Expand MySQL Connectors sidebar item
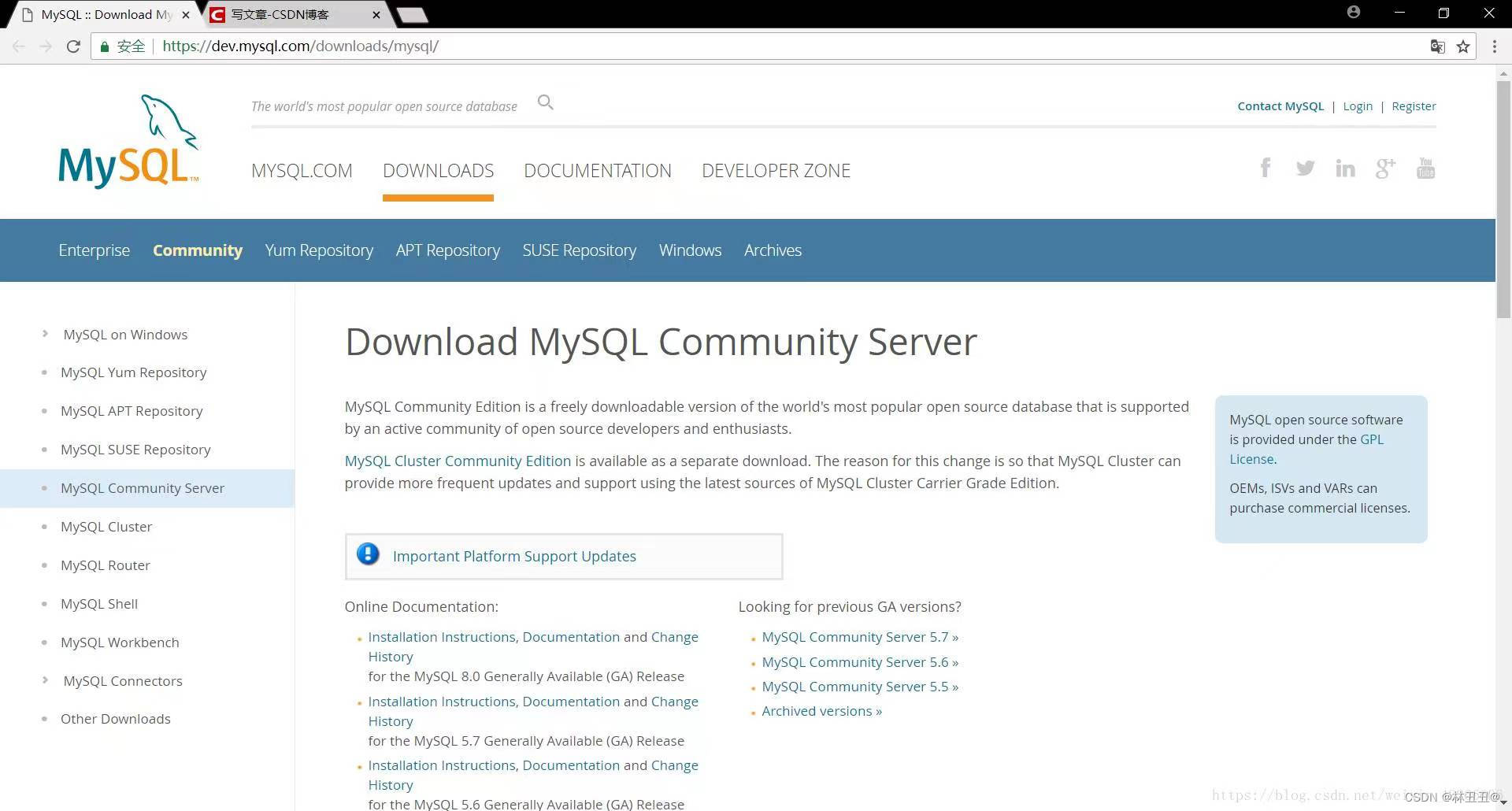Viewport: 1512px width, 811px height. click(x=46, y=680)
